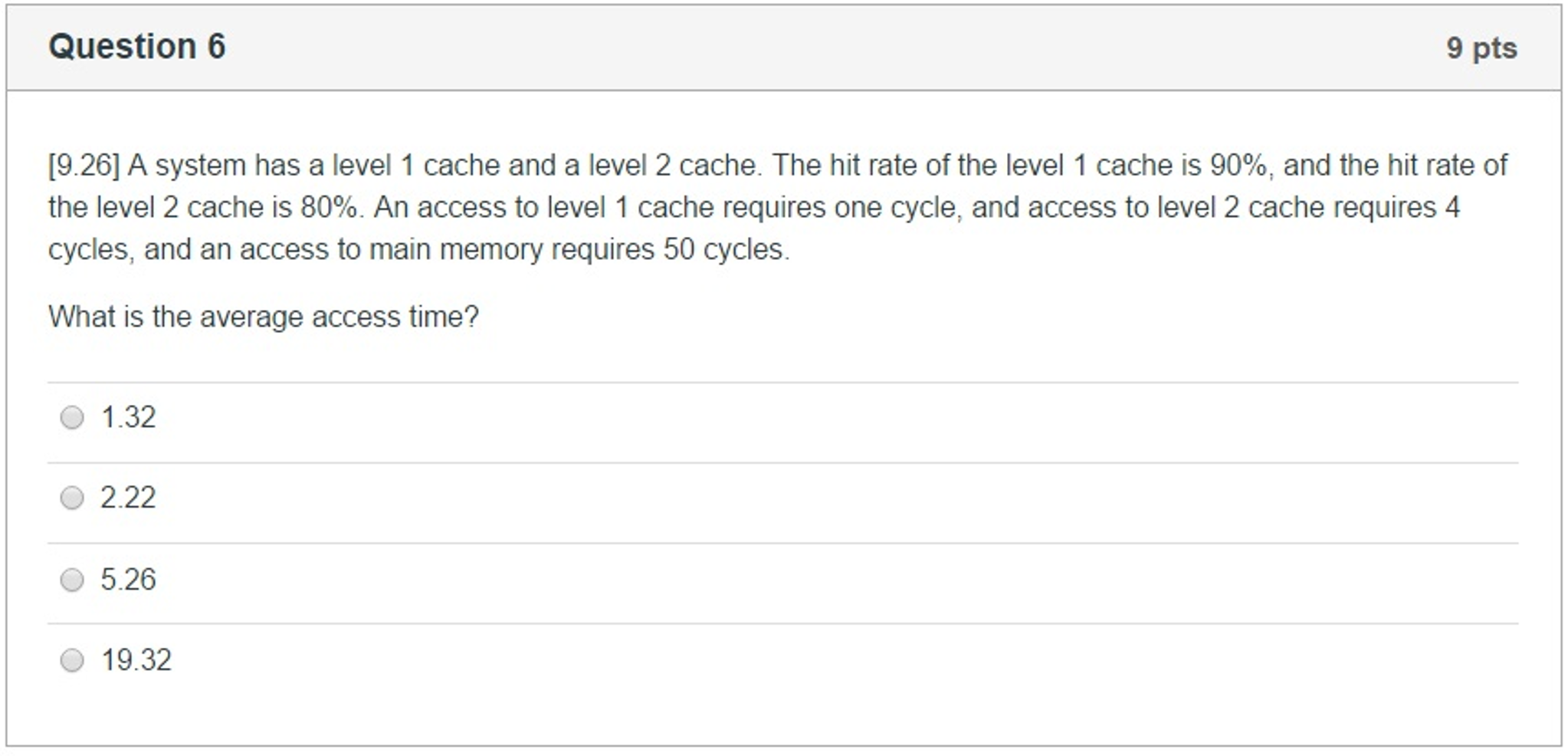Click the question panel border frame

tap(8, 383)
